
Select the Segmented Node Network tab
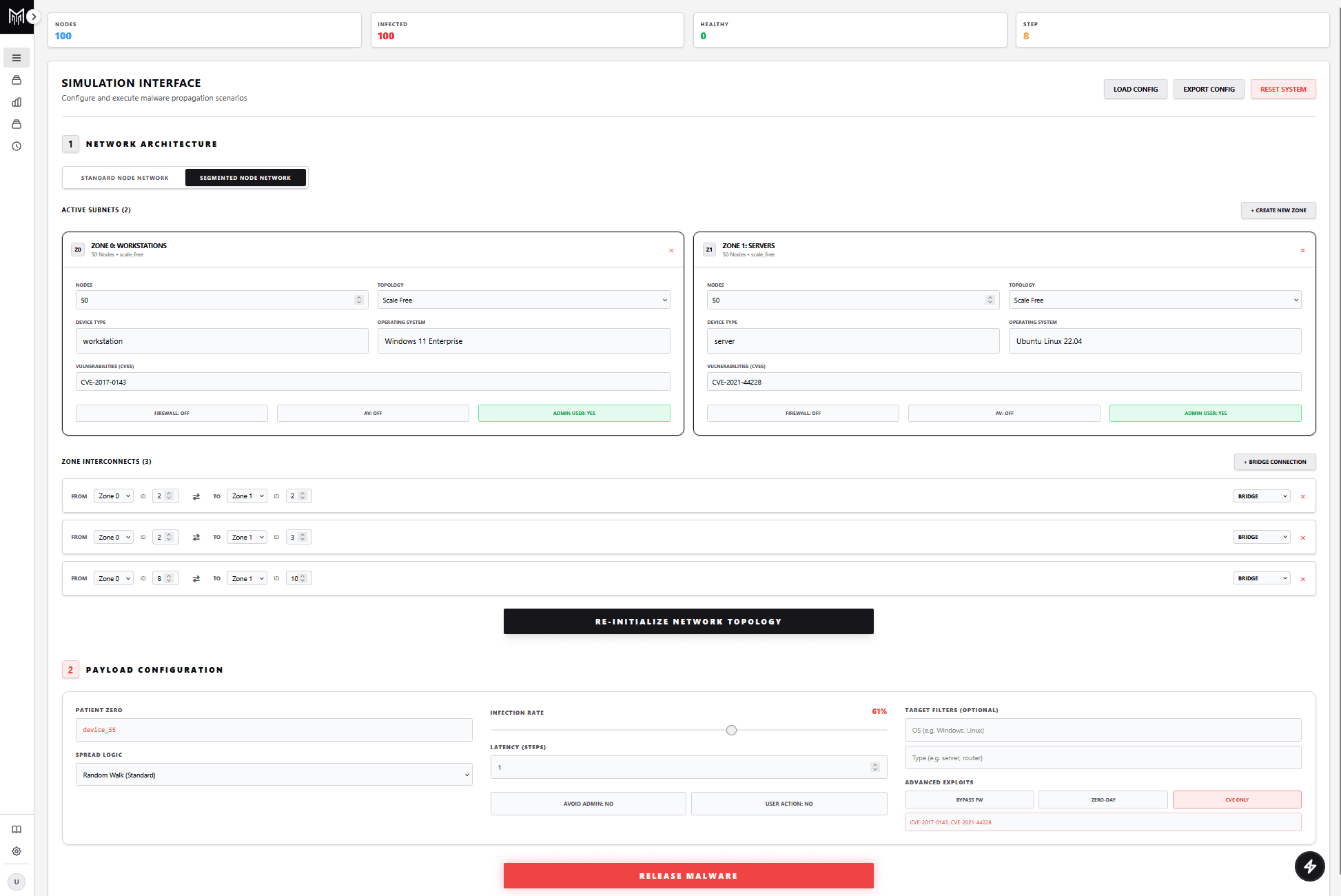(245, 177)
